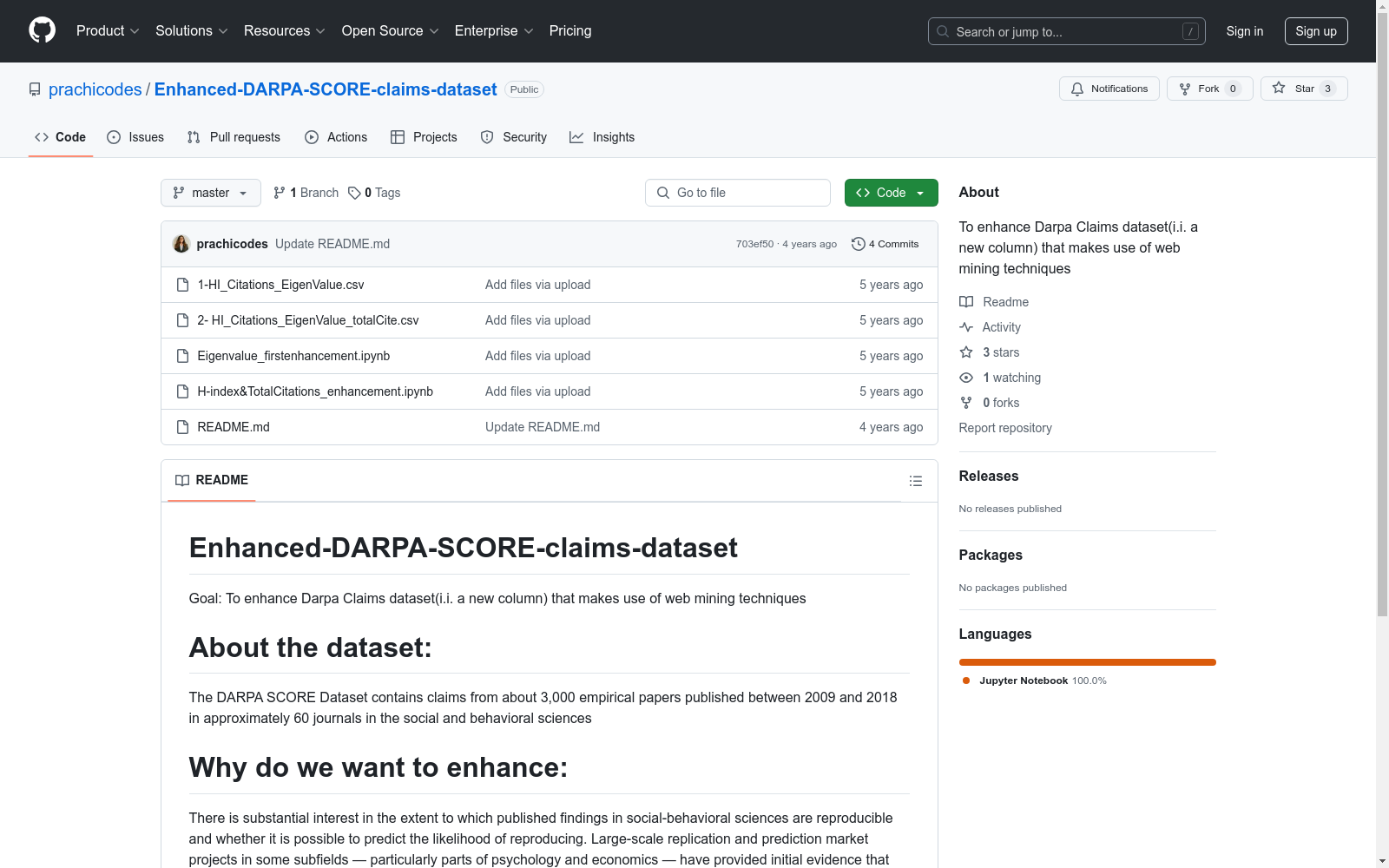Open the 4 Commits history
This screenshot has height=868, width=1389.
click(885, 244)
